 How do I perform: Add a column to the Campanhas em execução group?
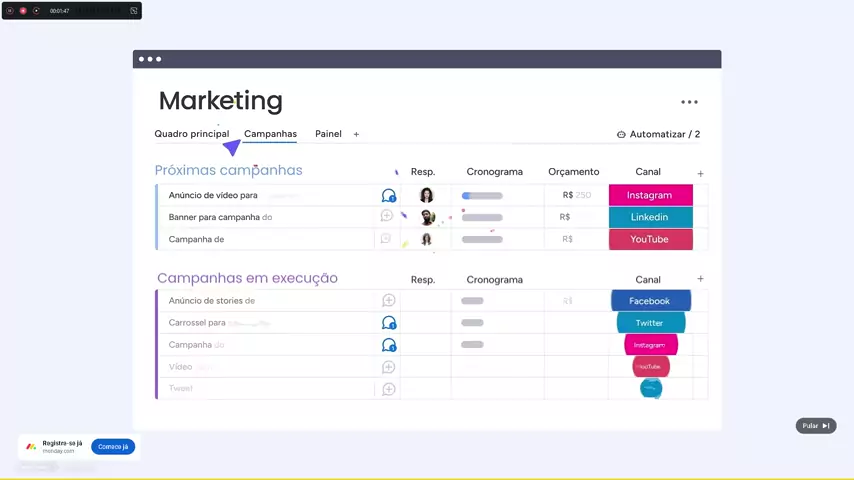point(700,279)
